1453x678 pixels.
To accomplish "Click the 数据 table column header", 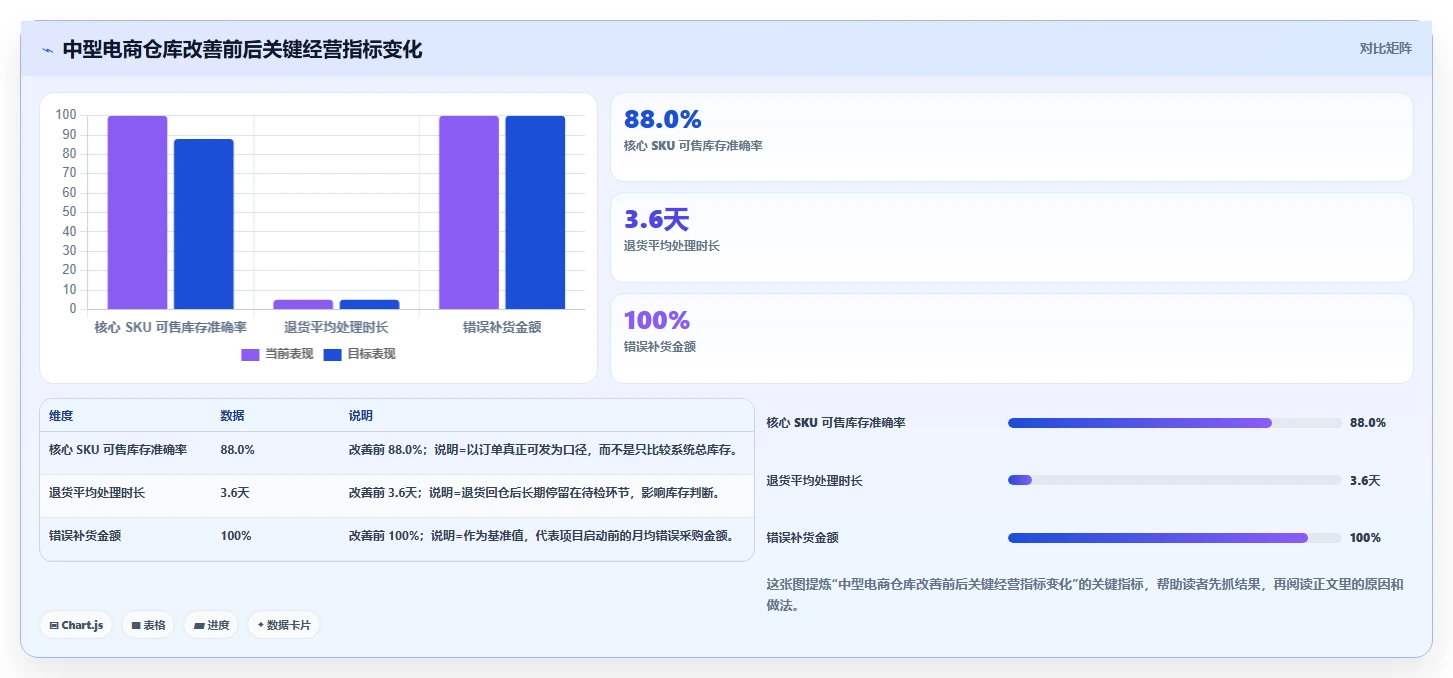I will click(x=232, y=416).
